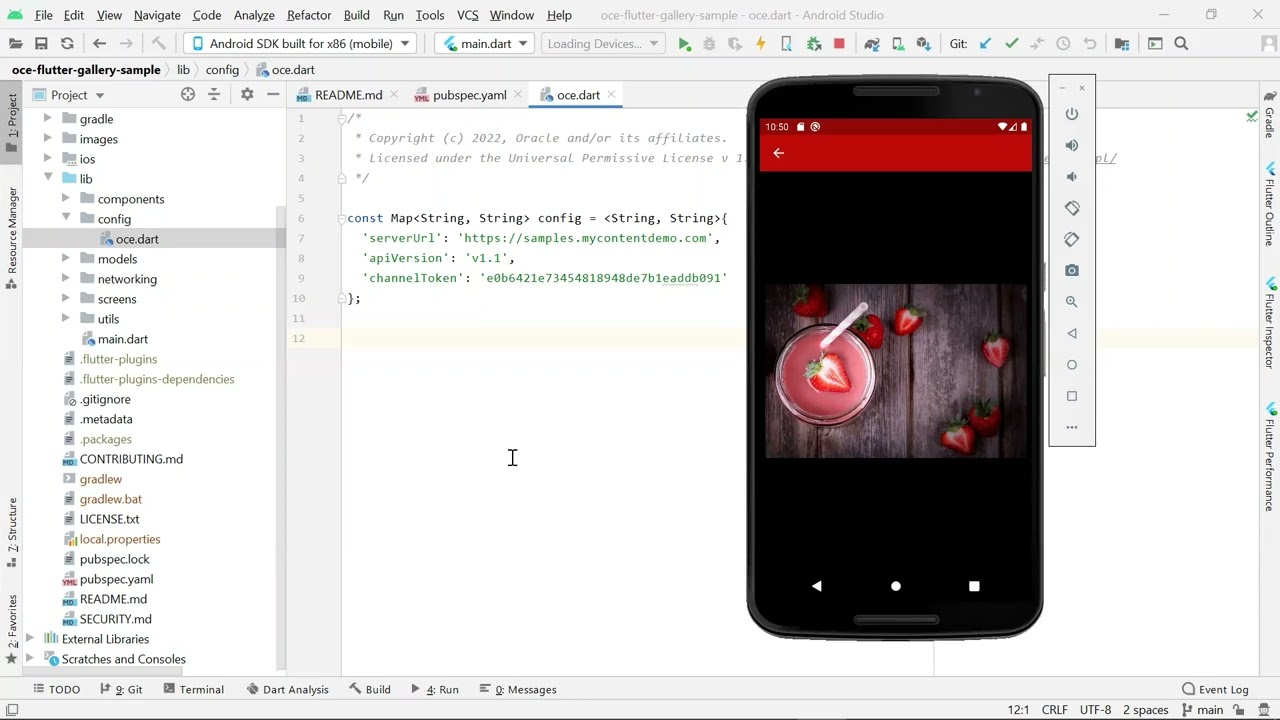The width and height of the screenshot is (1280, 720).
Task: Open the Event Log
Action: point(1215,689)
